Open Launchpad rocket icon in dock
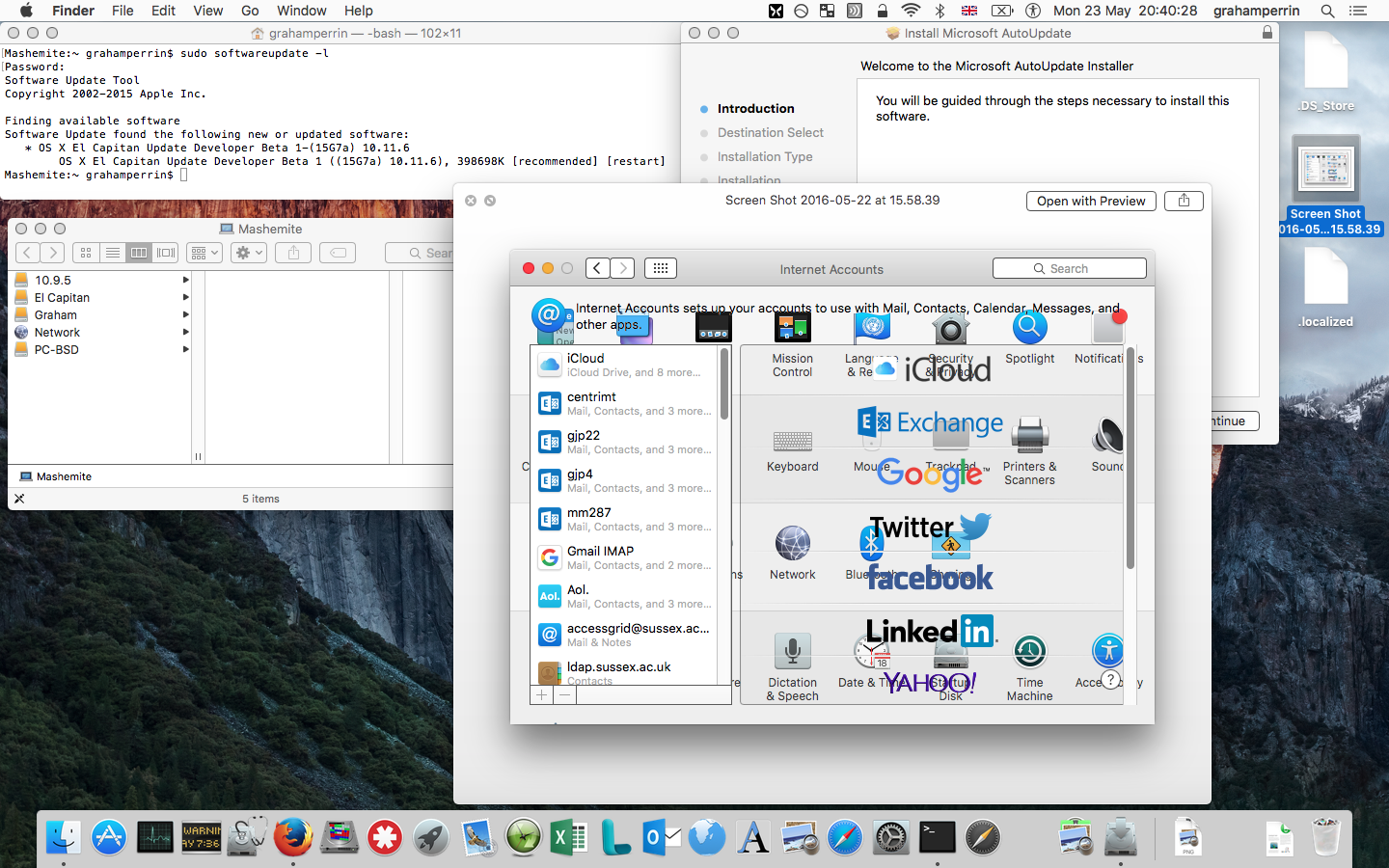1389x868 pixels. click(x=431, y=837)
